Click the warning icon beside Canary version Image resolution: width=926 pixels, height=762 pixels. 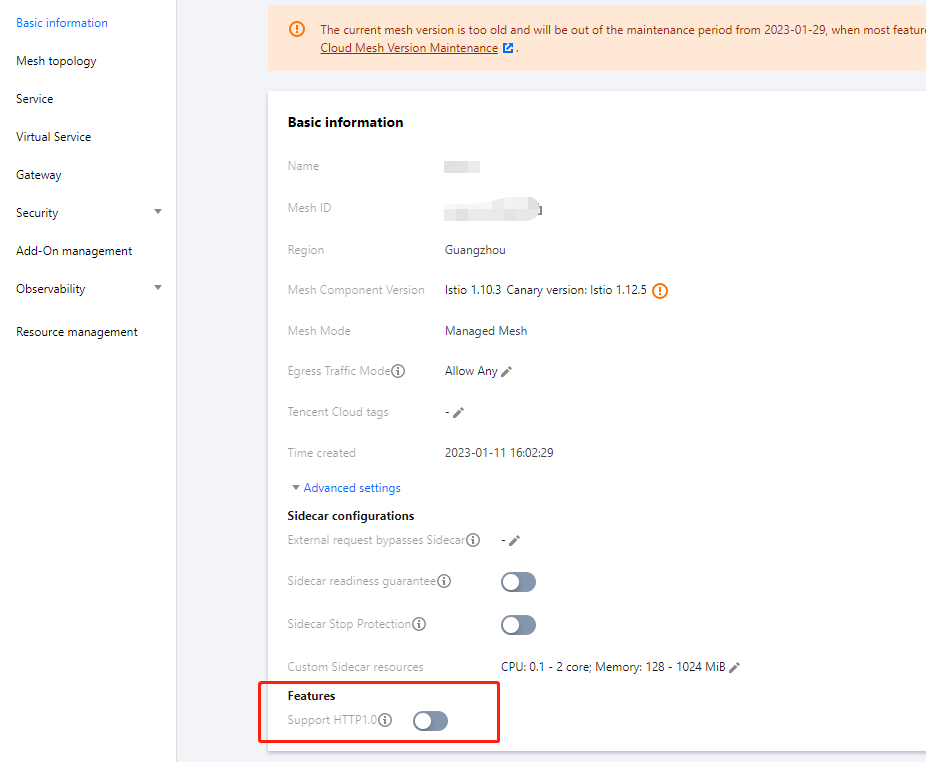(x=660, y=291)
